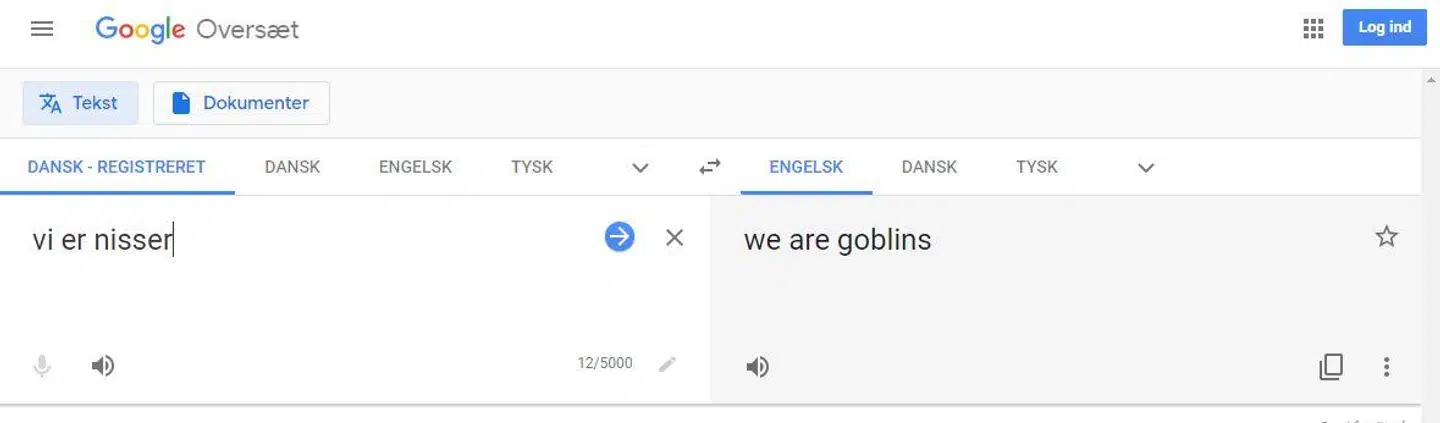The height and width of the screenshot is (423, 1440).
Task: Switch to Dokumenter mode
Action: [x=241, y=103]
